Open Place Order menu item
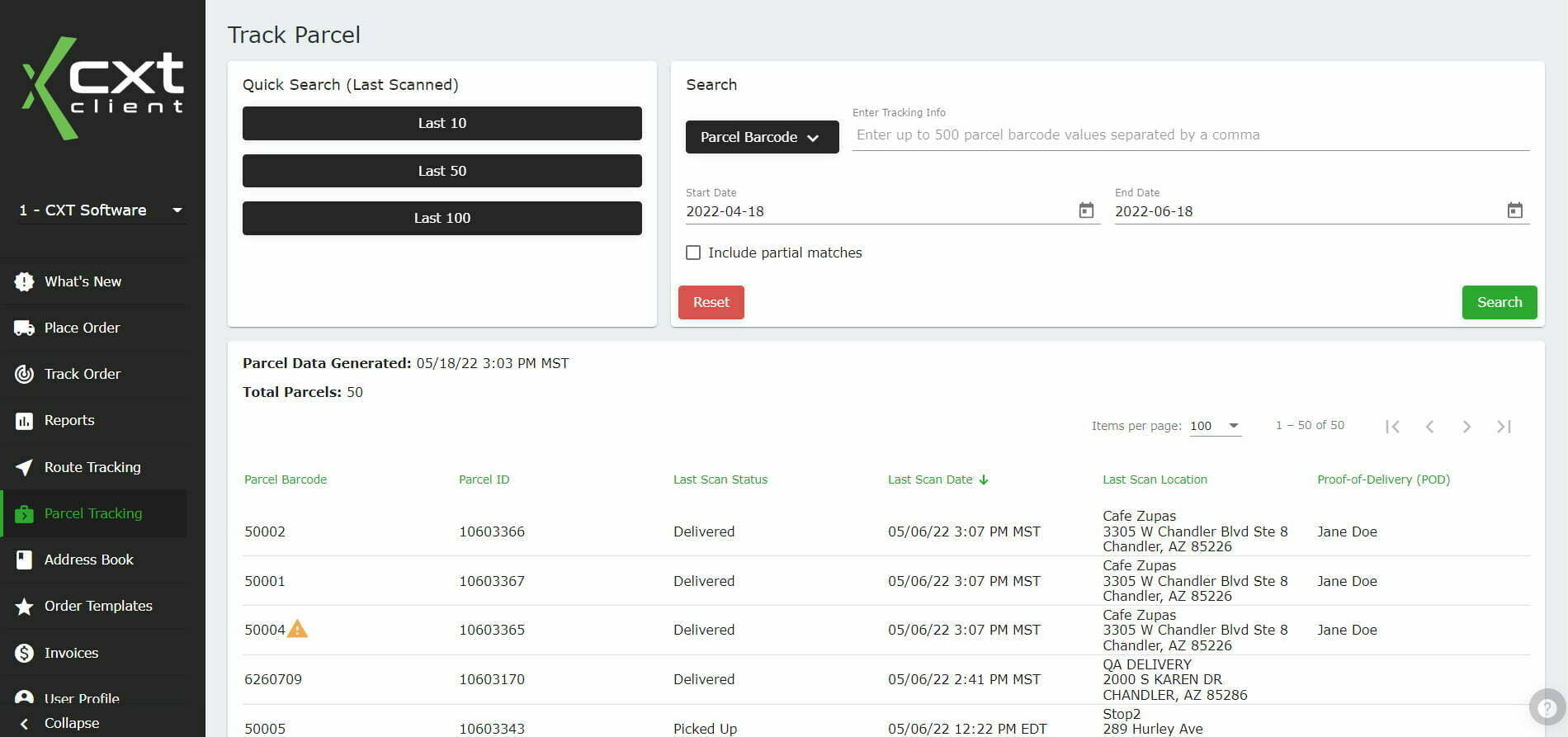This screenshot has height=737, width=1568. pyautogui.click(x=95, y=328)
